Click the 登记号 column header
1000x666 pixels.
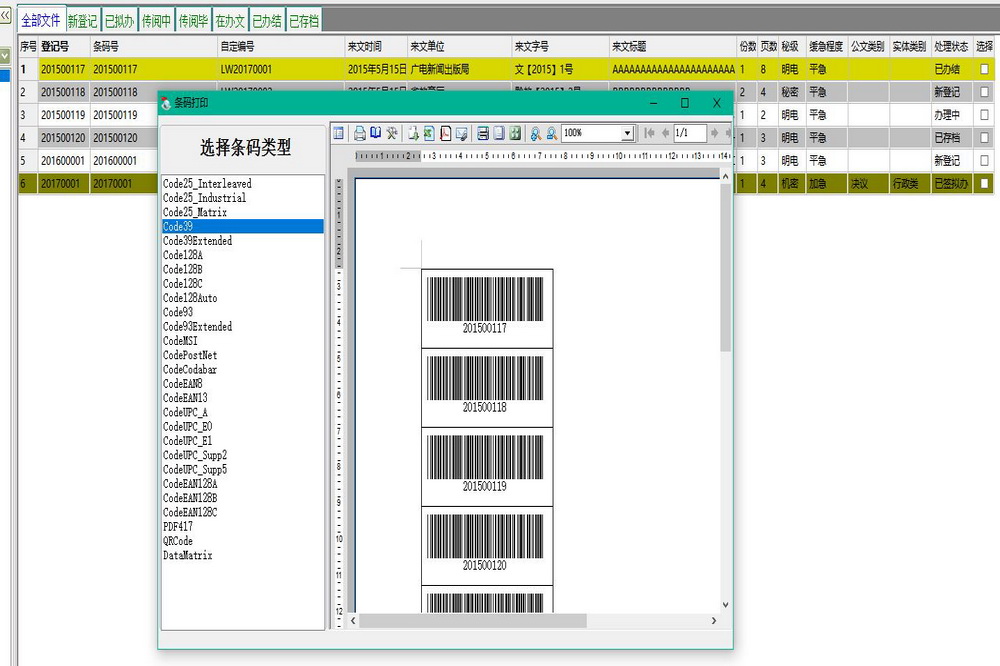point(64,46)
